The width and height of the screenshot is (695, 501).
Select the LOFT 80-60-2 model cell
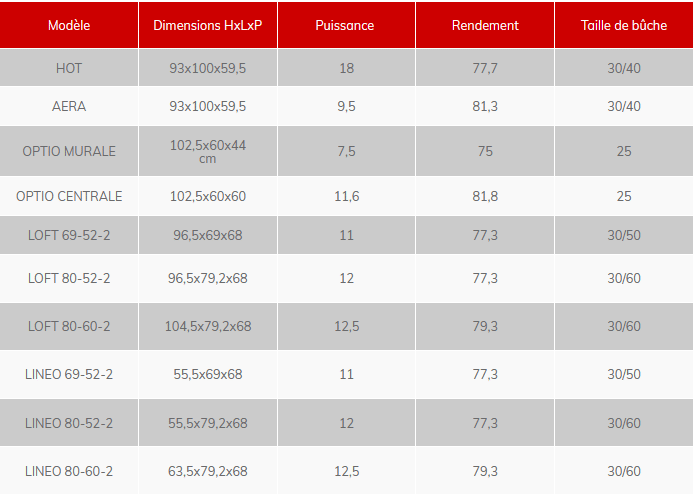pyautogui.click(x=69, y=326)
